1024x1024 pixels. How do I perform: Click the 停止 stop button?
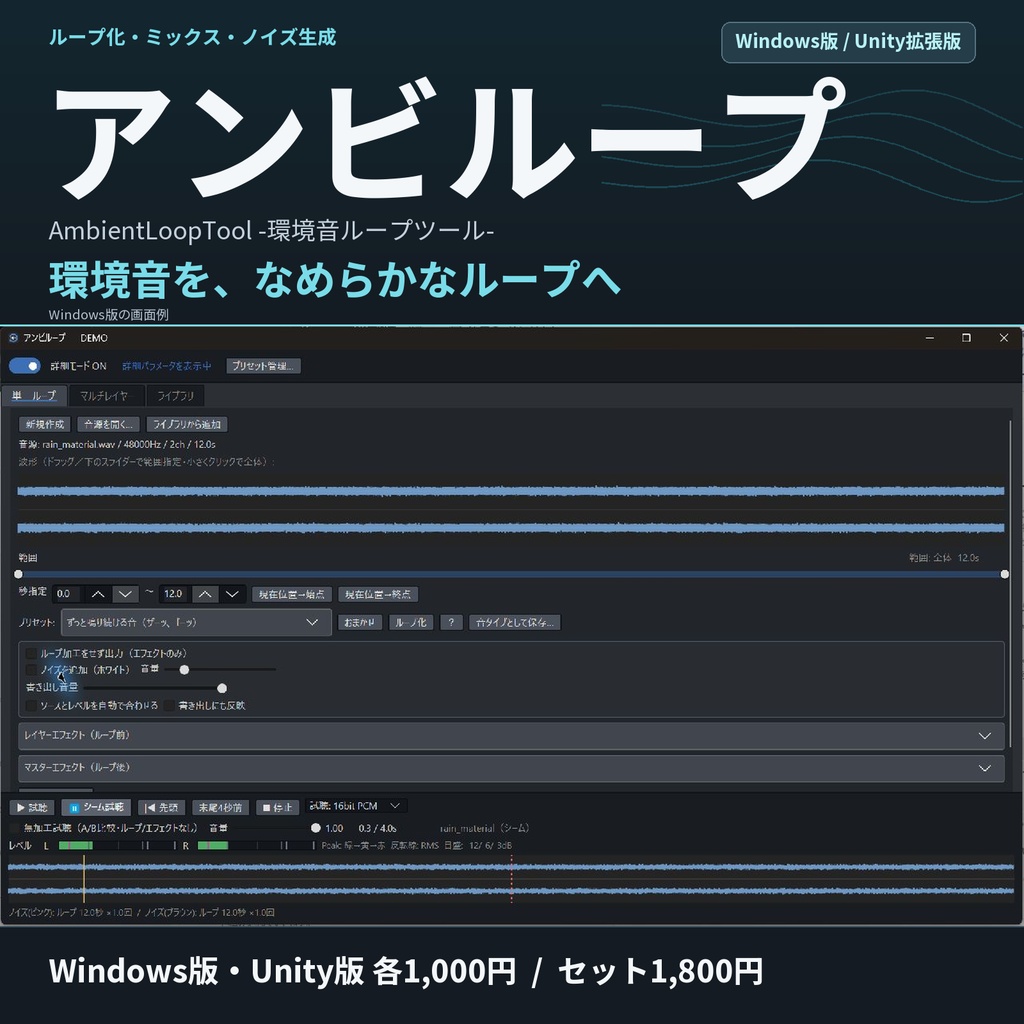tap(278, 808)
